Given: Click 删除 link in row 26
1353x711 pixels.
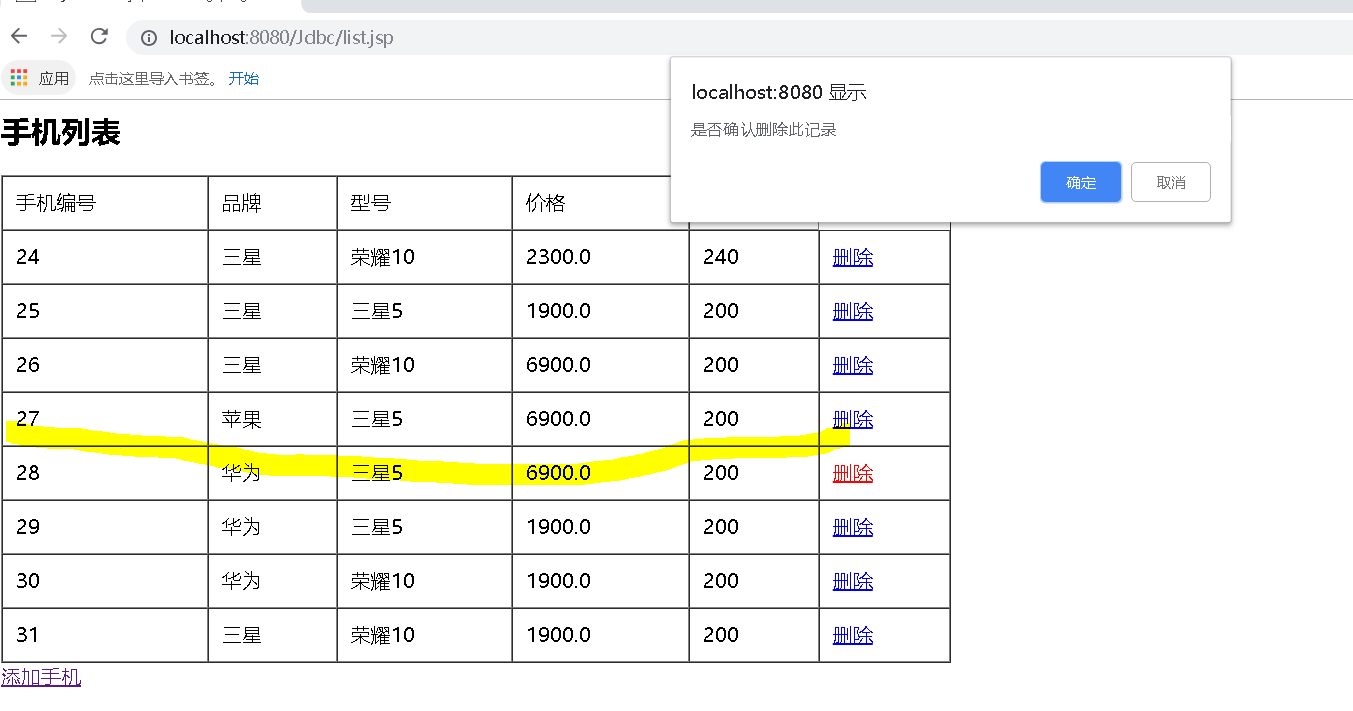Looking at the screenshot, I should (853, 365).
